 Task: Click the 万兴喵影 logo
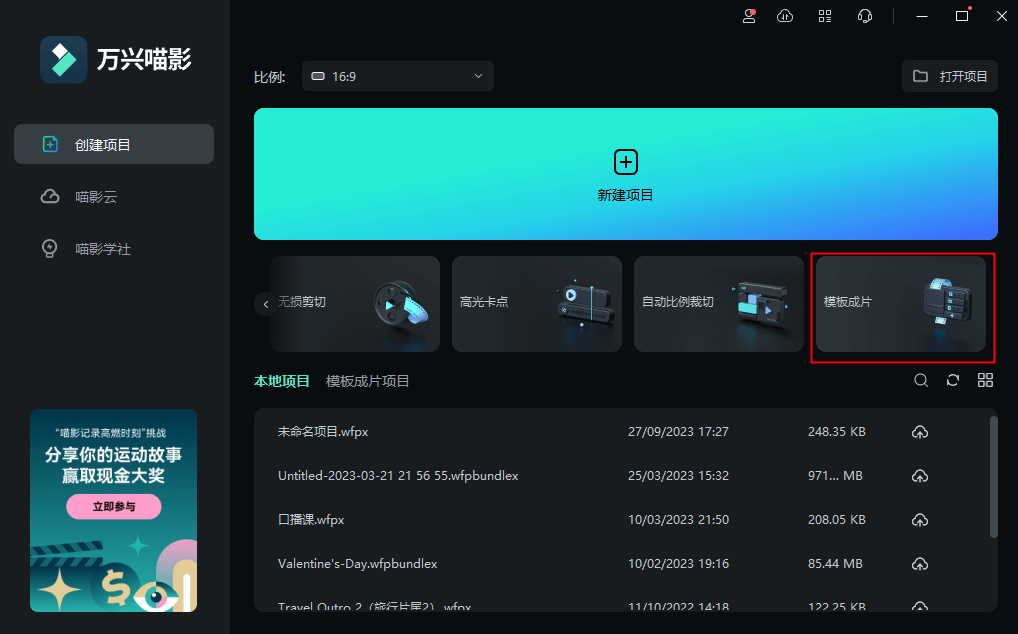(x=63, y=59)
